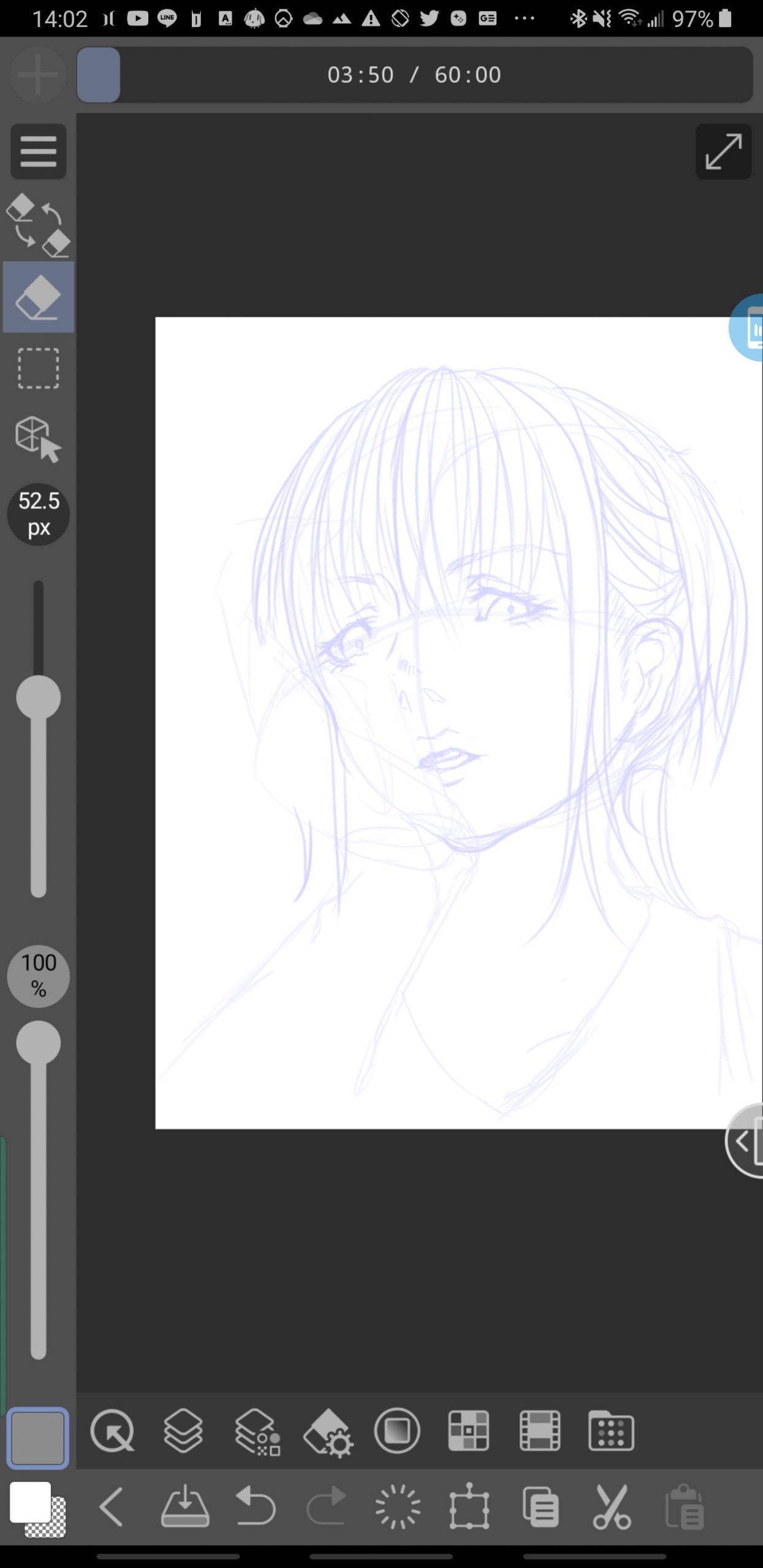Select the 3D object operation tool
Screen dimensions: 763x1568
tap(38, 439)
